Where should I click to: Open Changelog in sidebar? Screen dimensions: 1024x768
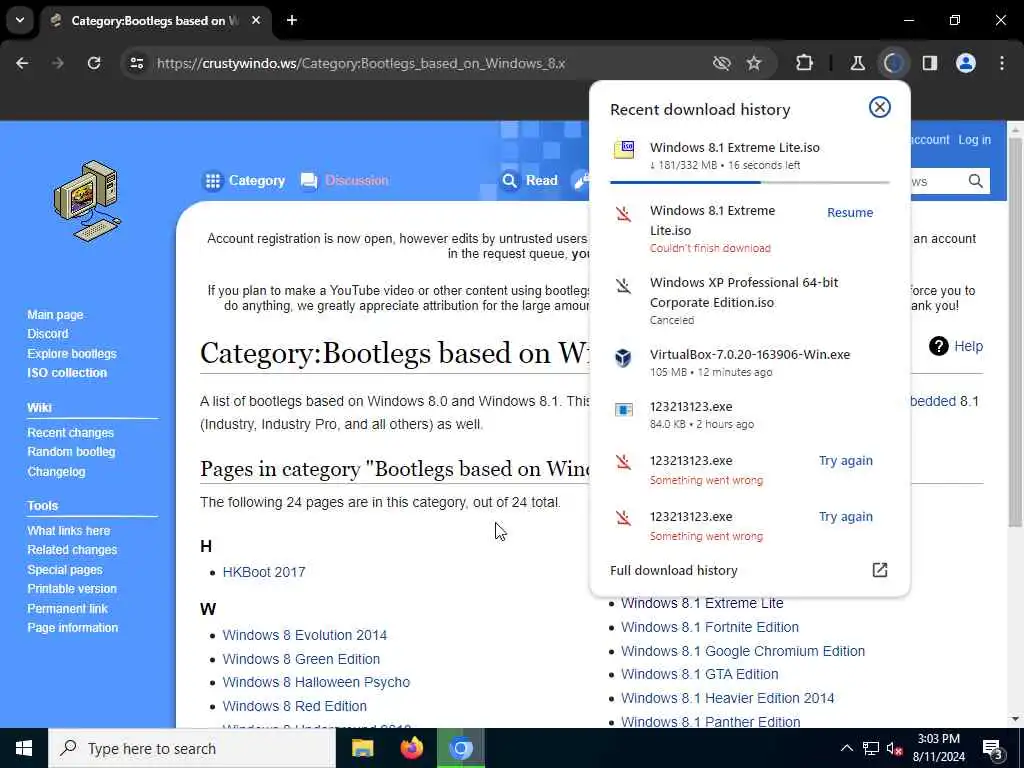(56, 472)
